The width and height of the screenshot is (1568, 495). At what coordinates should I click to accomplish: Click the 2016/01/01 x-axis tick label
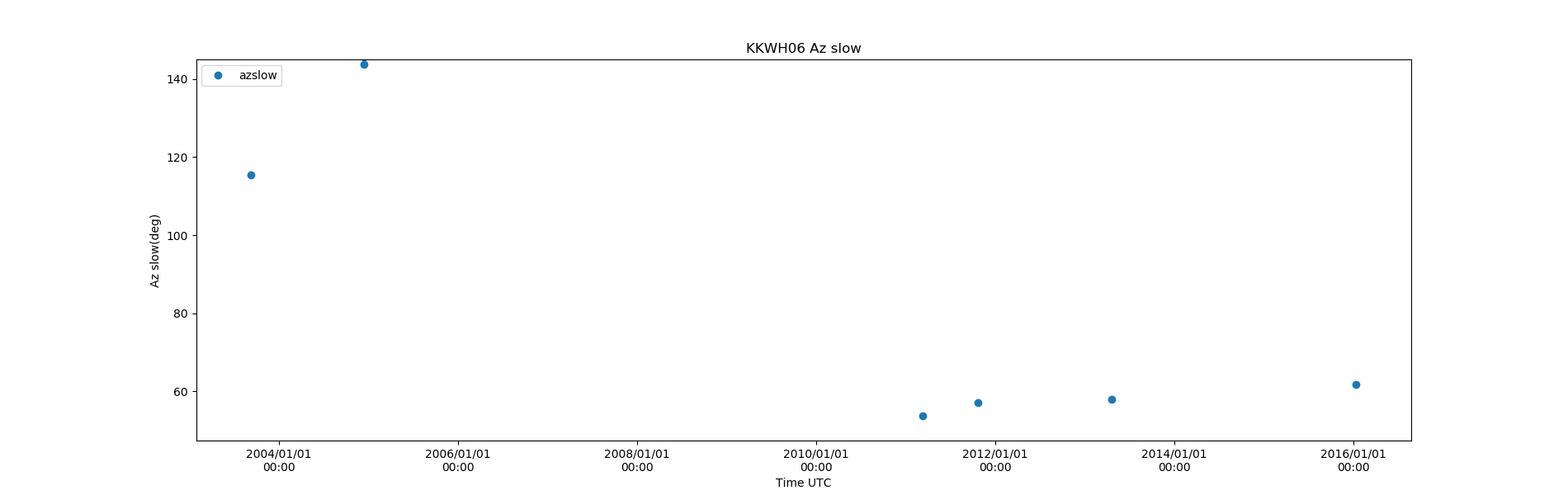tap(1353, 460)
